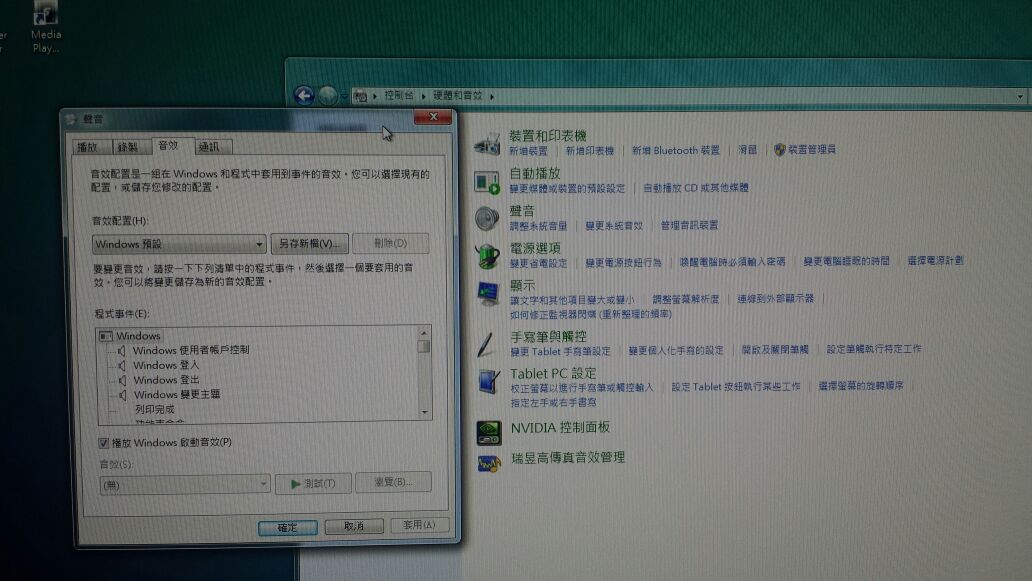Open the 自動播放 category icon
1032x581 pixels.
pos(488,182)
